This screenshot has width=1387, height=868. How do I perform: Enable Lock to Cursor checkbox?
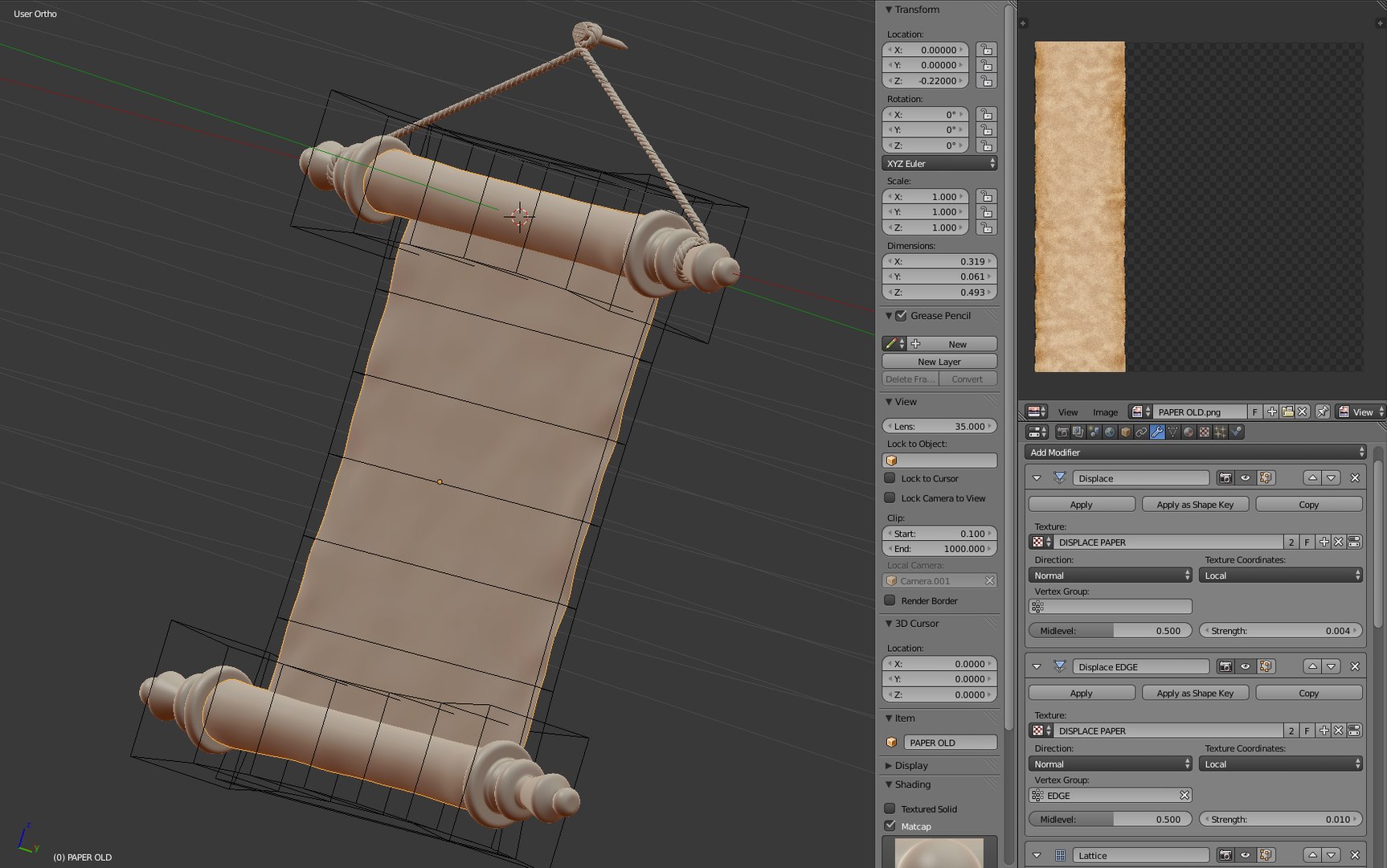pyautogui.click(x=890, y=478)
